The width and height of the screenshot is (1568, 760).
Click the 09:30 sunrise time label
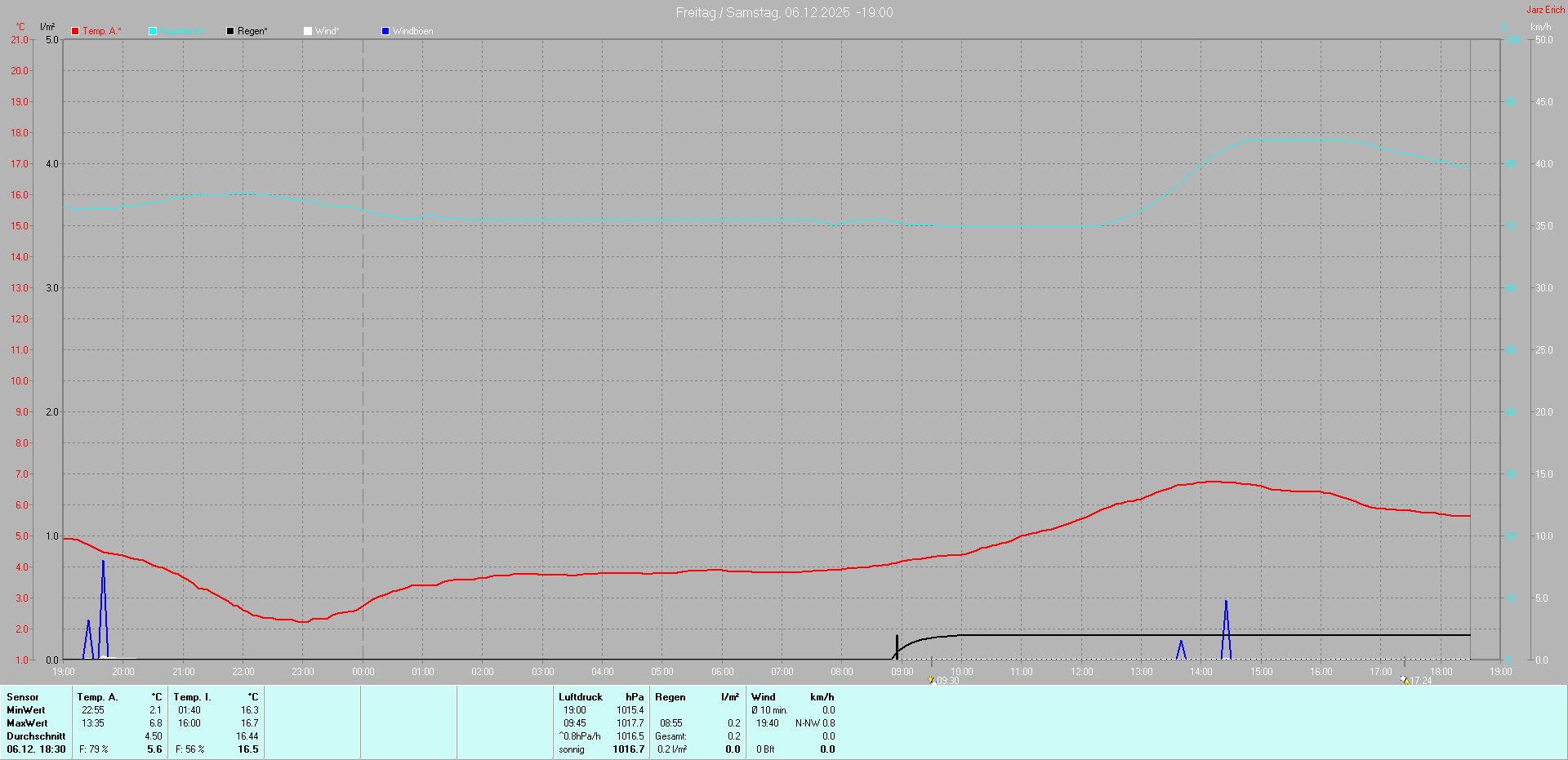click(947, 681)
